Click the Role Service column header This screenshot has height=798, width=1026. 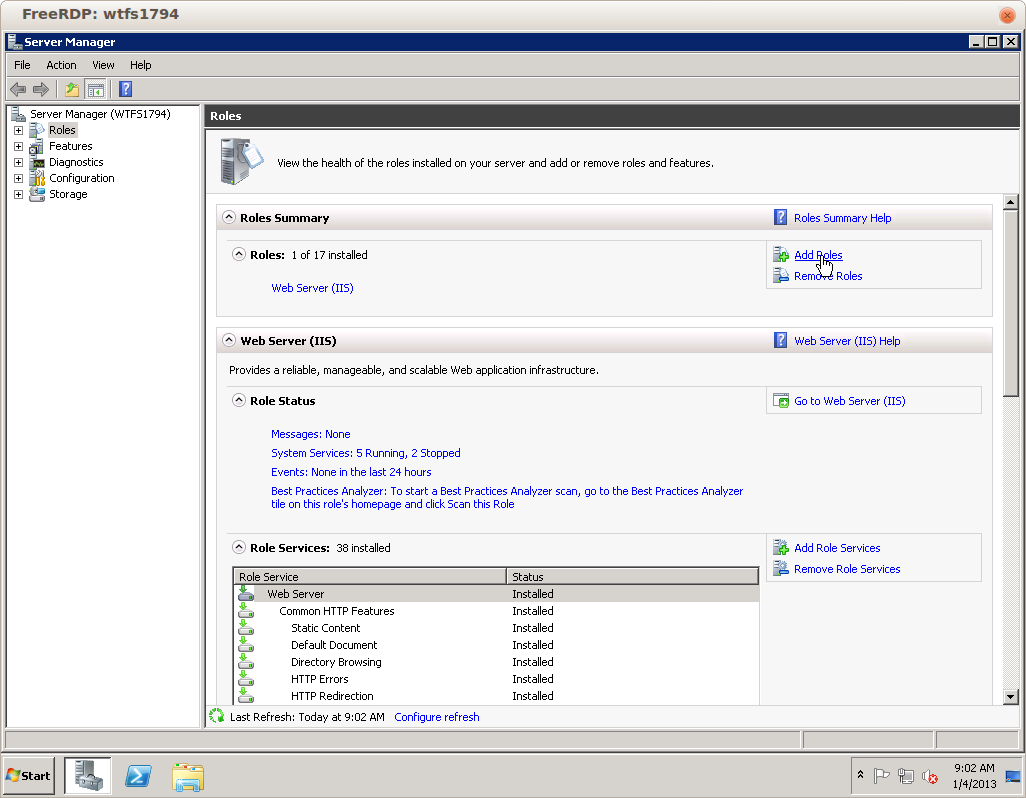369,576
